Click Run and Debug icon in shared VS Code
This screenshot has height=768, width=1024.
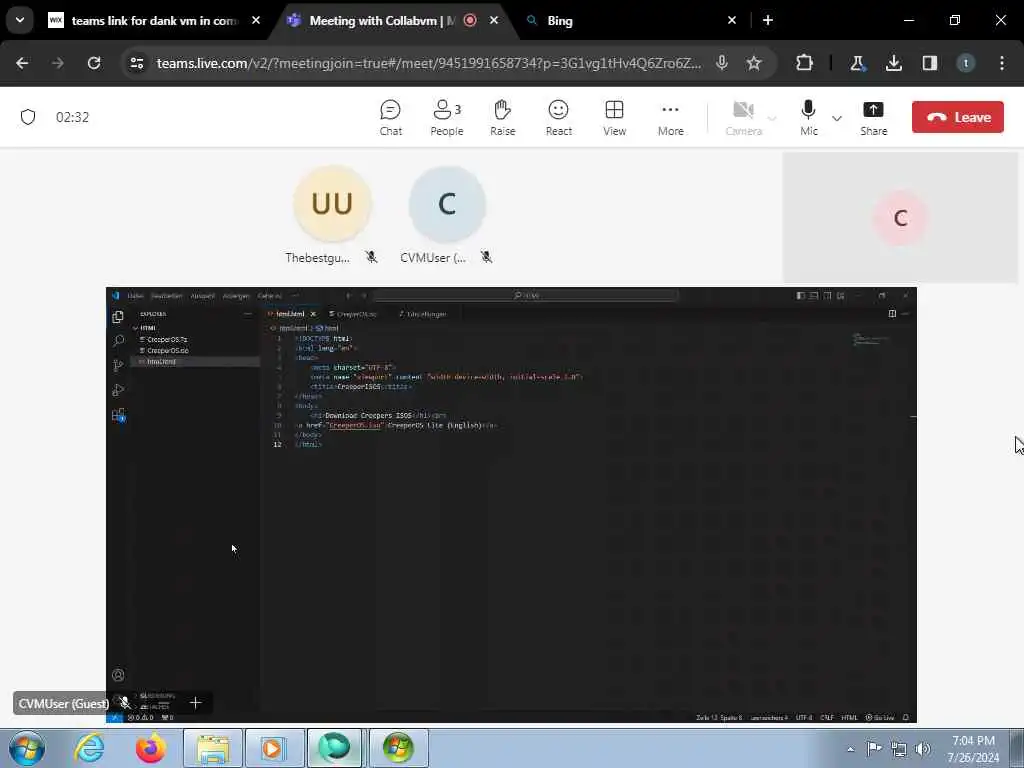pyautogui.click(x=118, y=390)
